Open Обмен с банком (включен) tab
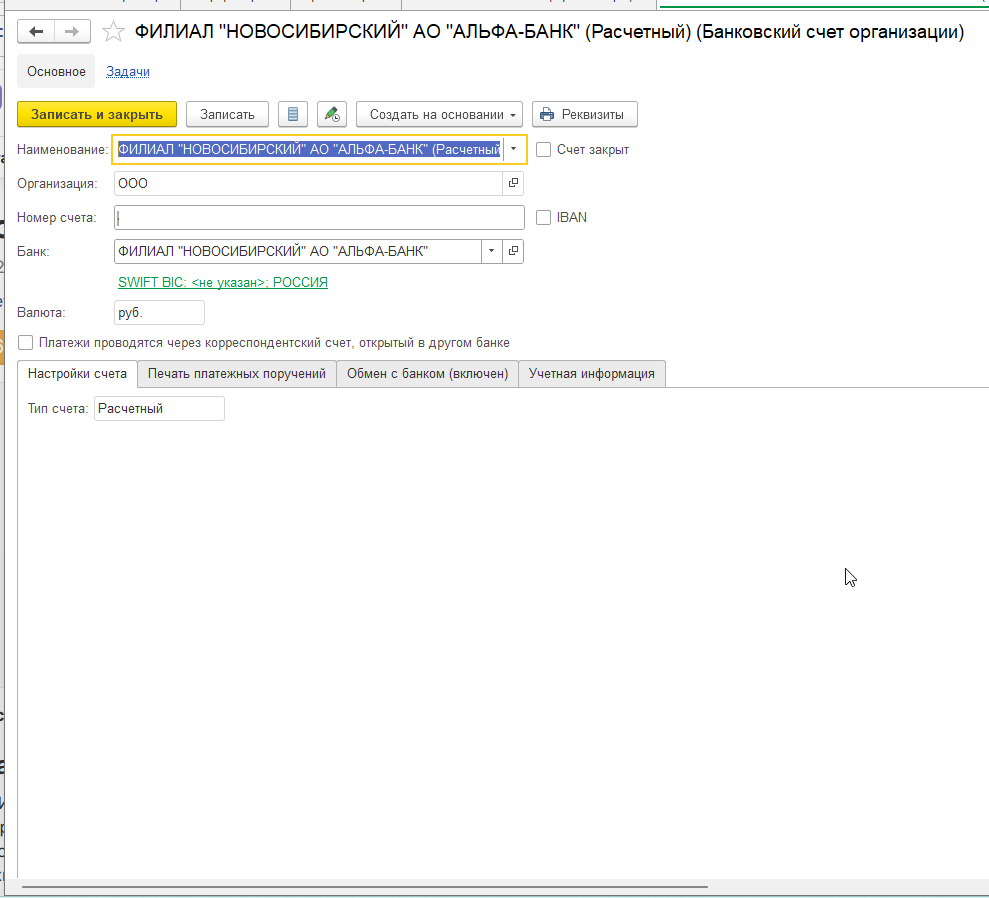Screen dimensions: 989x898 tap(428, 373)
